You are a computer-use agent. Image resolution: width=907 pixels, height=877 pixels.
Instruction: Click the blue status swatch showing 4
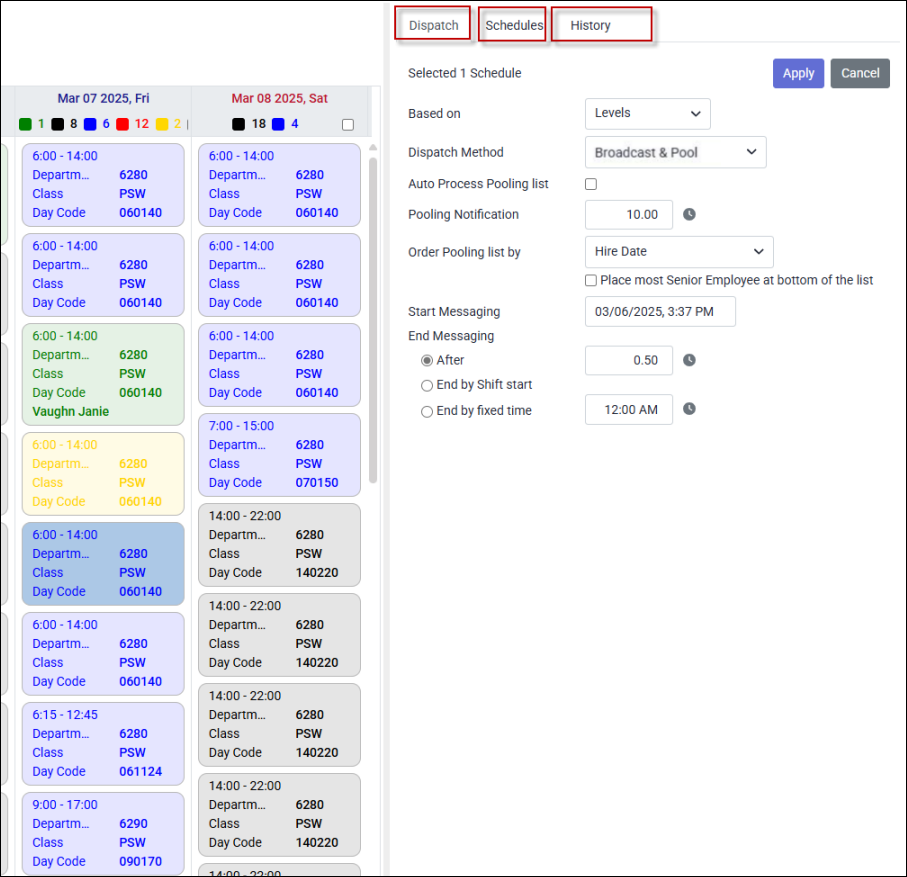pyautogui.click(x=278, y=124)
